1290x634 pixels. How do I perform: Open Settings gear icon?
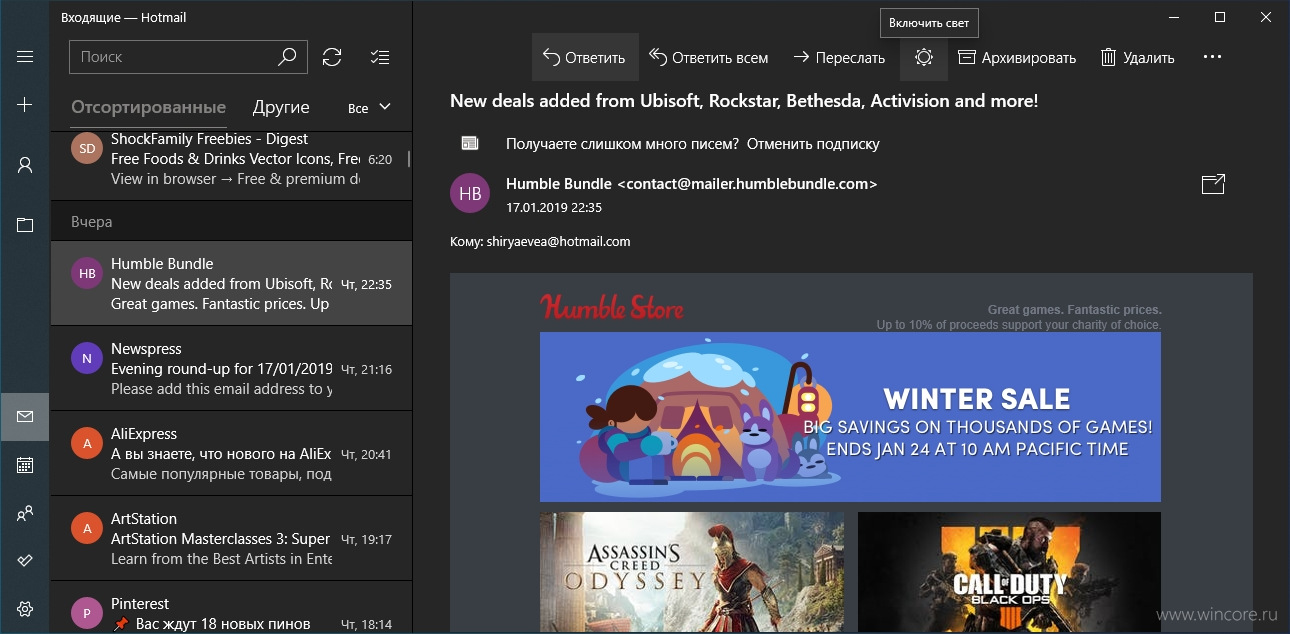tap(25, 609)
